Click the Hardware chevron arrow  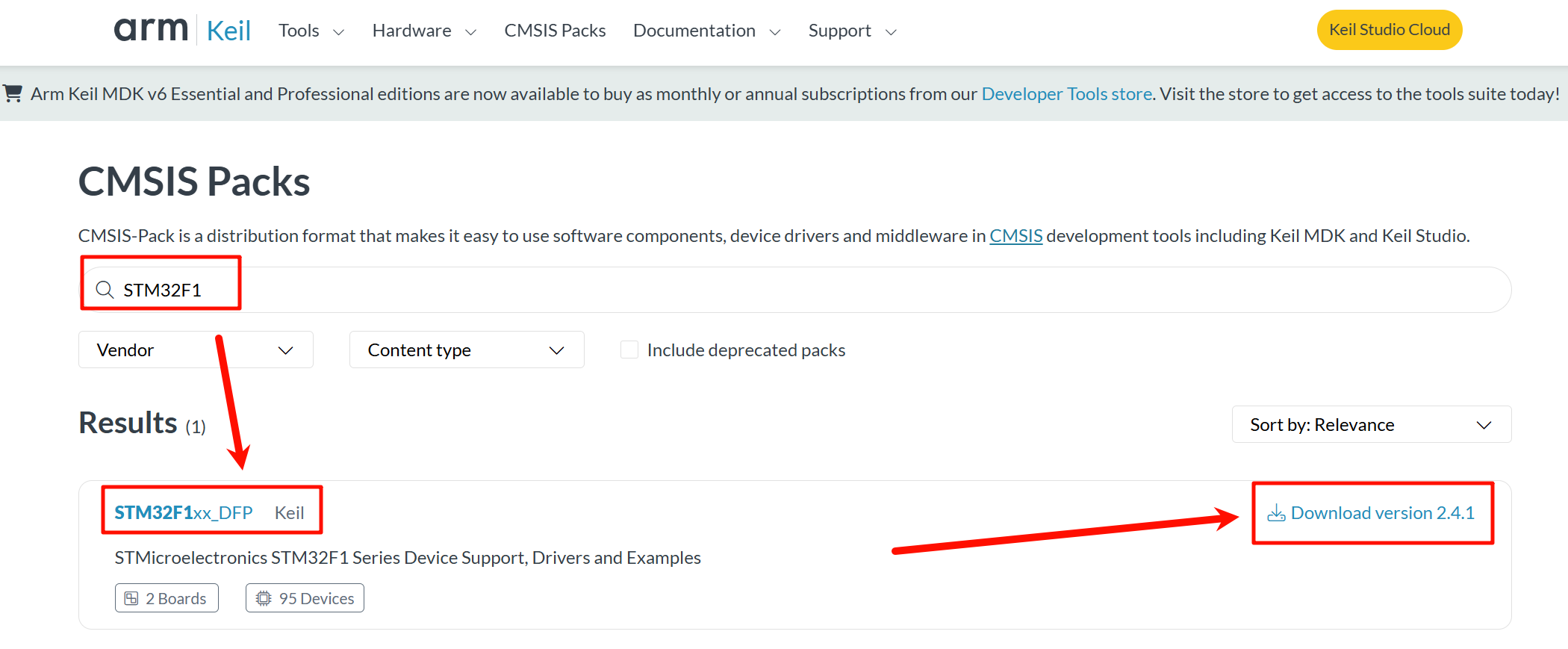(470, 32)
